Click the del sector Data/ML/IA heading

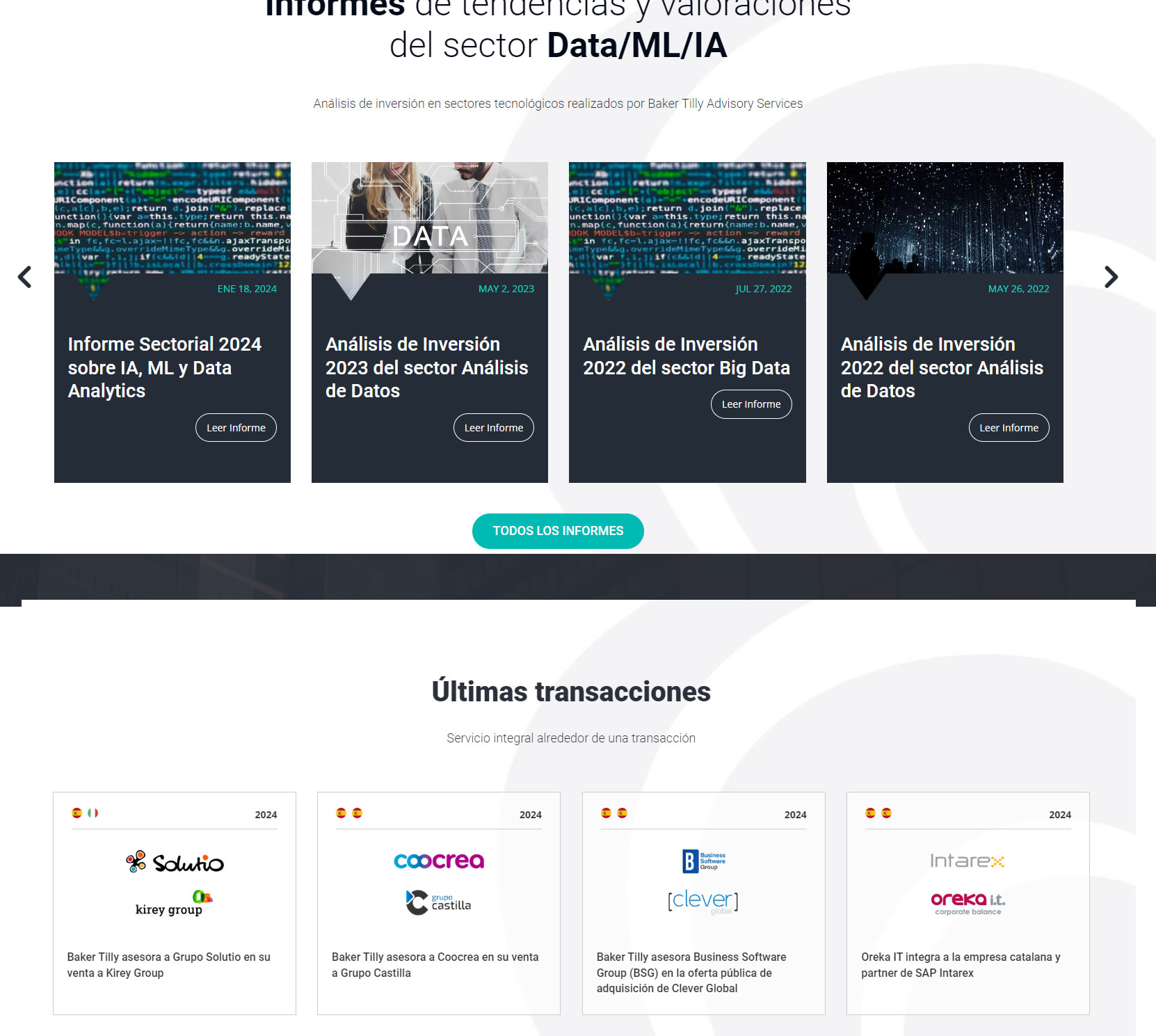click(558, 45)
